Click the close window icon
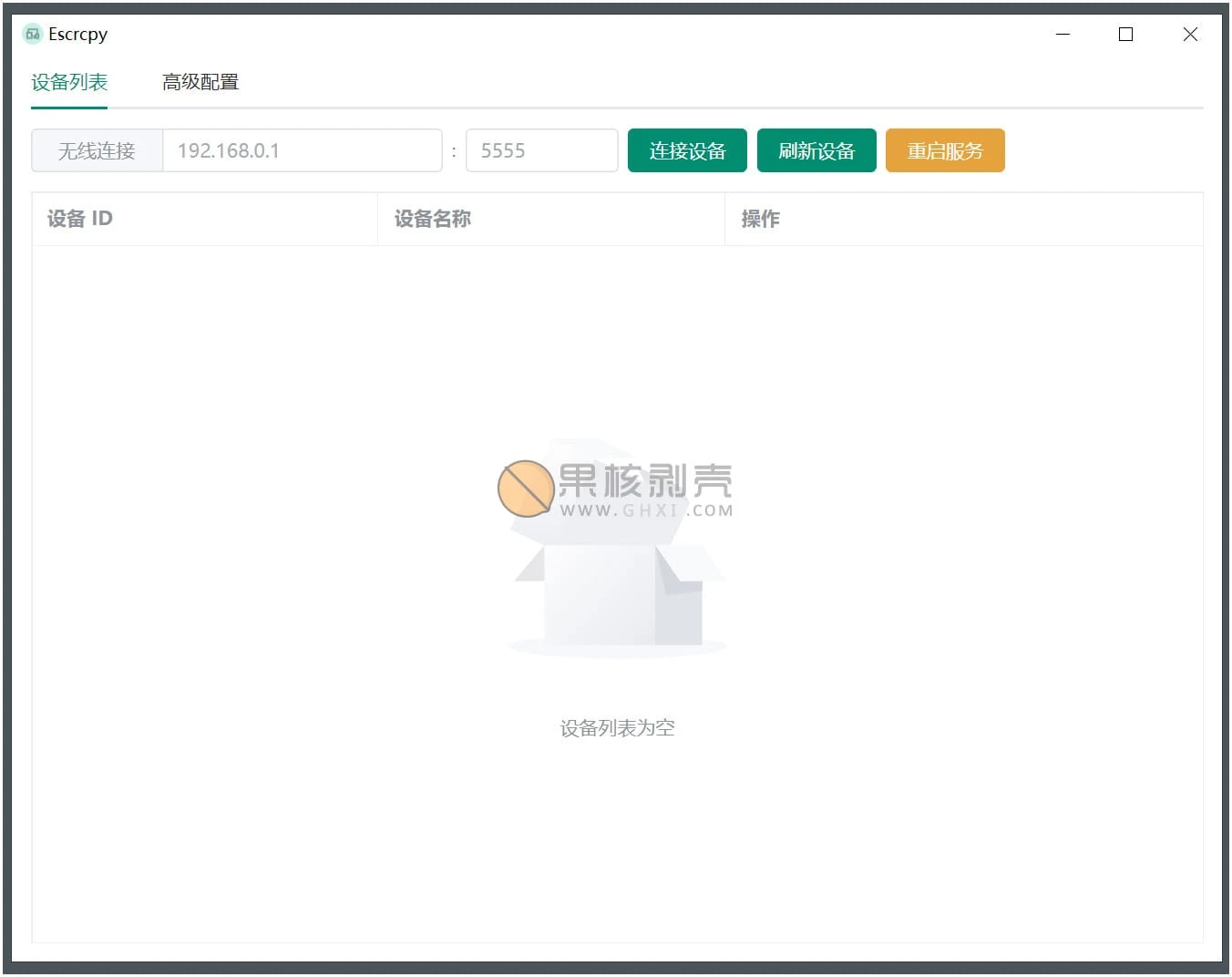 pyautogui.click(x=1190, y=34)
